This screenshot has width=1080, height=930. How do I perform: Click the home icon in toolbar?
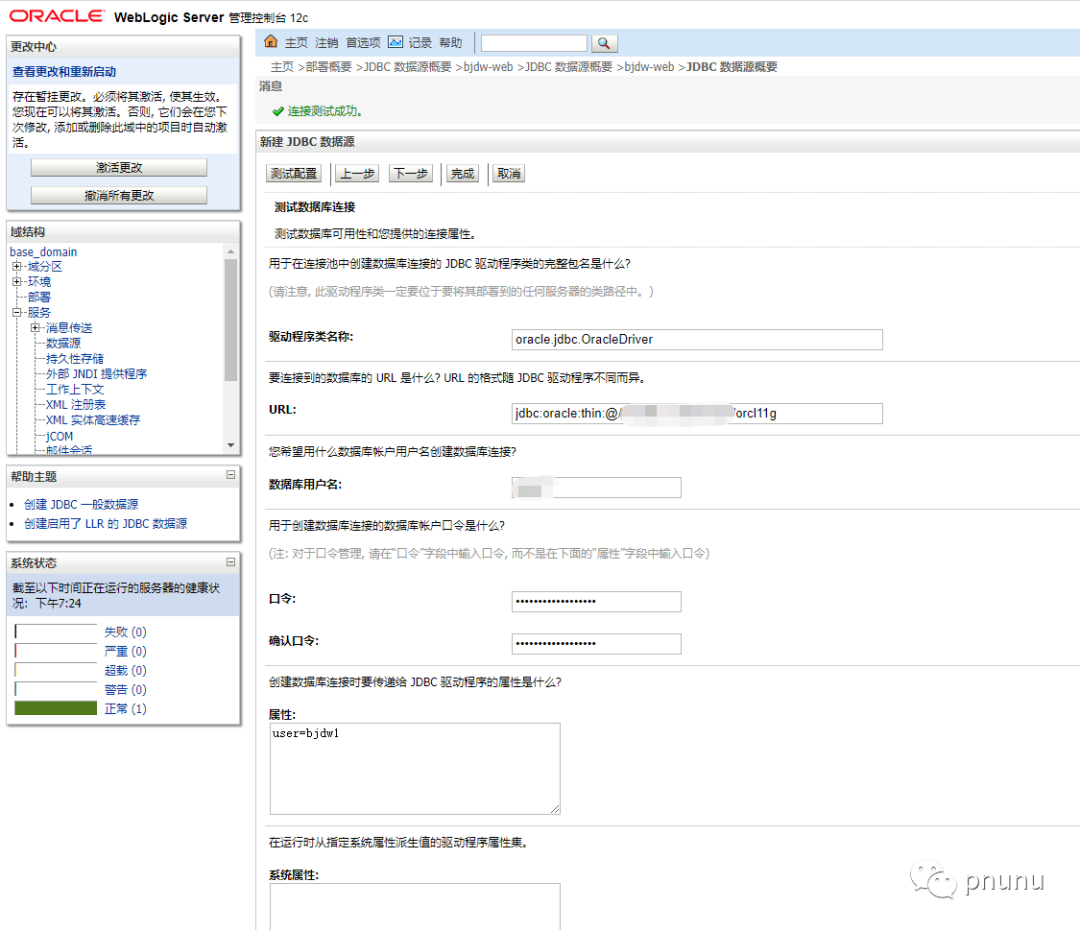click(271, 42)
